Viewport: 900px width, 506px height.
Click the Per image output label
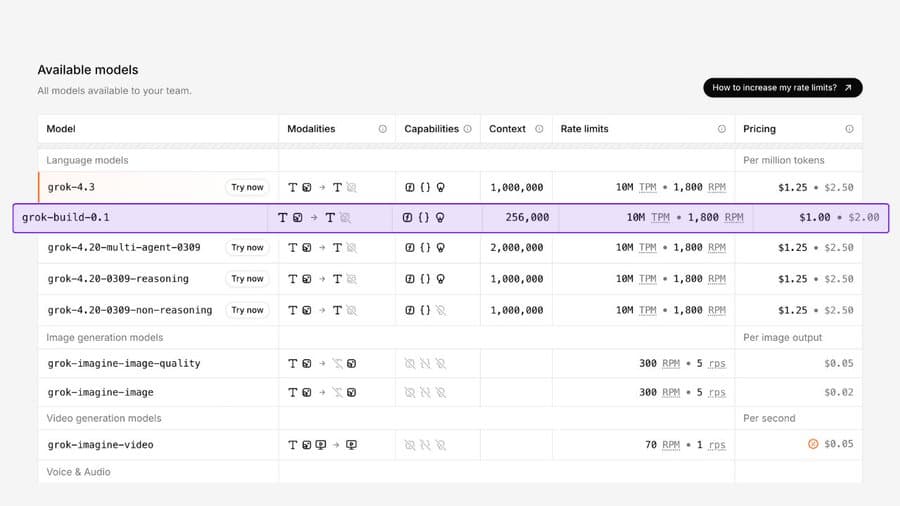click(782, 338)
